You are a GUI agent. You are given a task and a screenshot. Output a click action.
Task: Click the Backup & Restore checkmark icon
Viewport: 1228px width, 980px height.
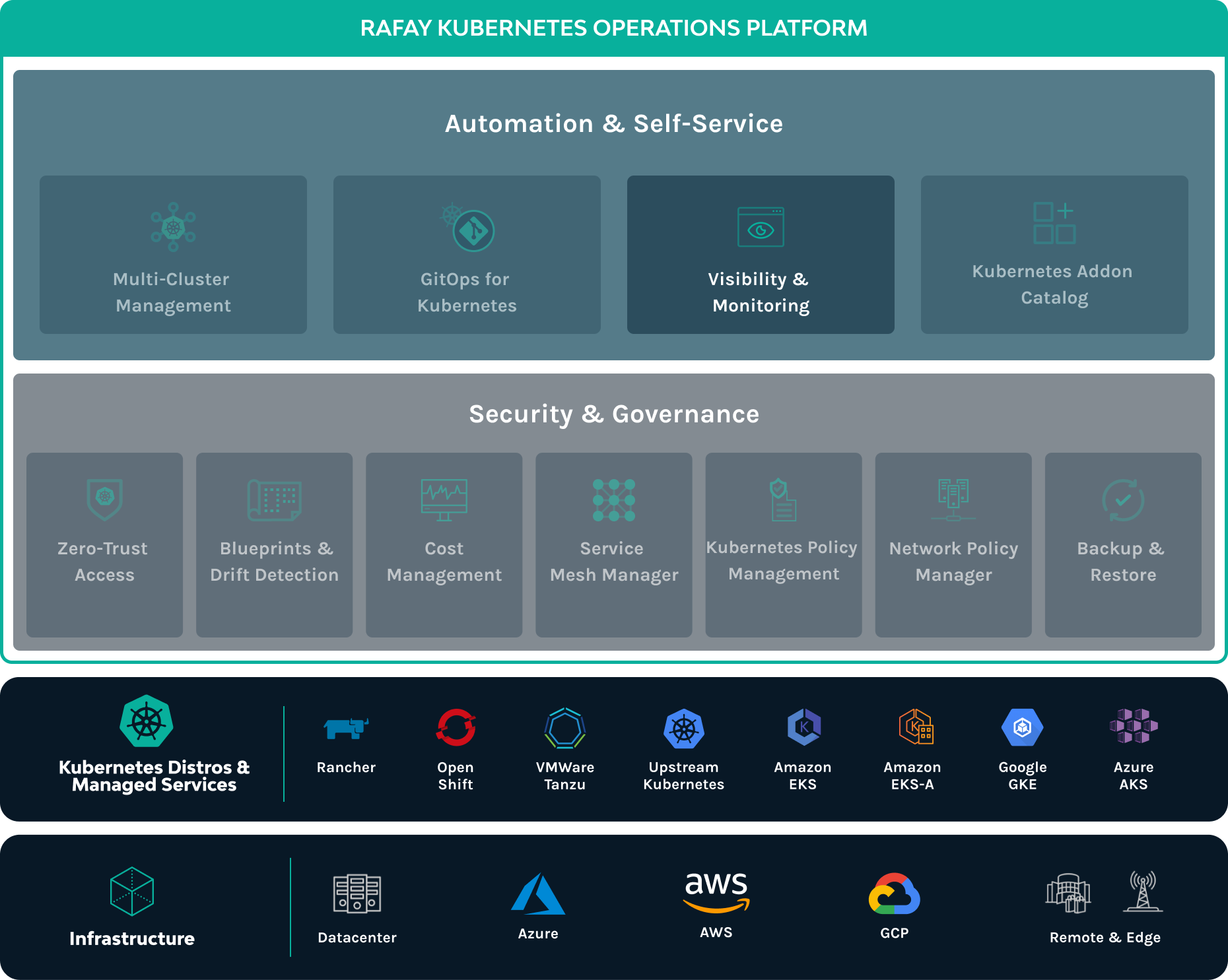tap(1123, 500)
